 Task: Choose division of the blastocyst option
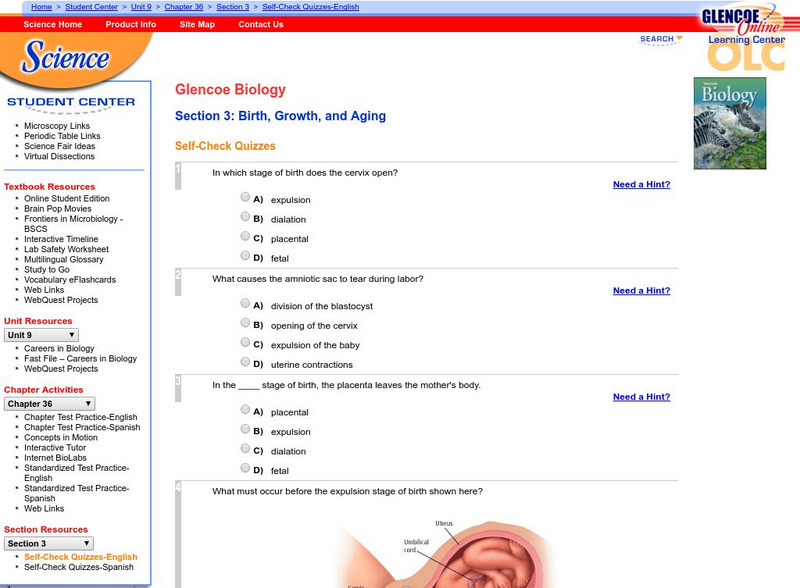point(245,303)
